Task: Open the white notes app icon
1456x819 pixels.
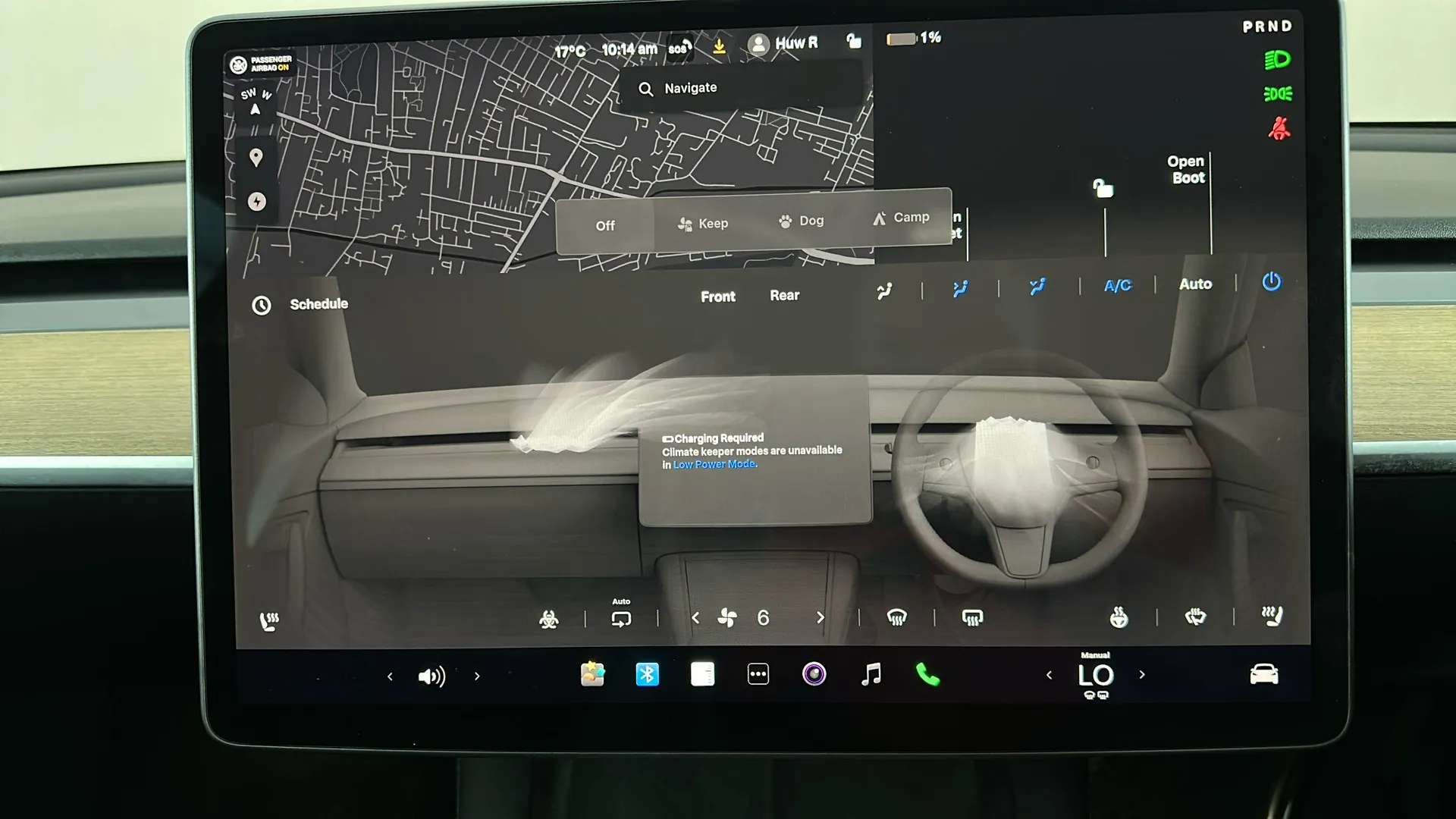Action: (702, 673)
